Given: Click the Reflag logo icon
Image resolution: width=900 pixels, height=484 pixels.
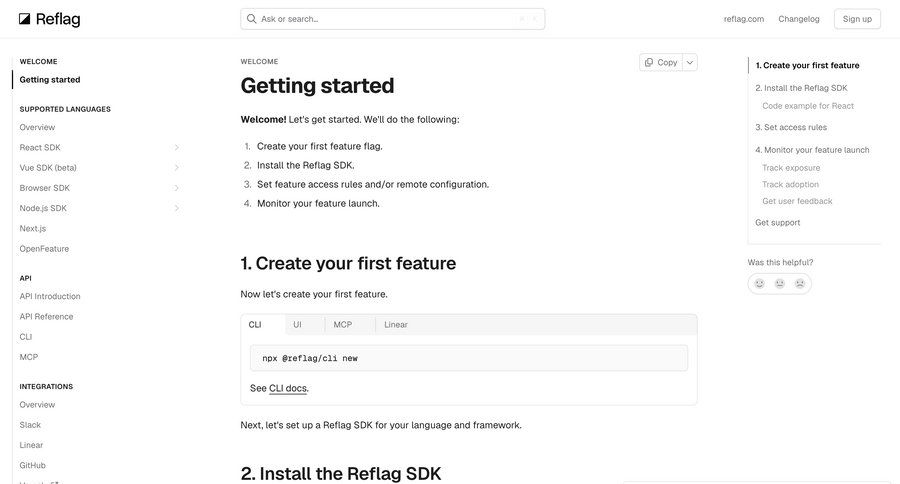Looking at the screenshot, I should [25, 19].
